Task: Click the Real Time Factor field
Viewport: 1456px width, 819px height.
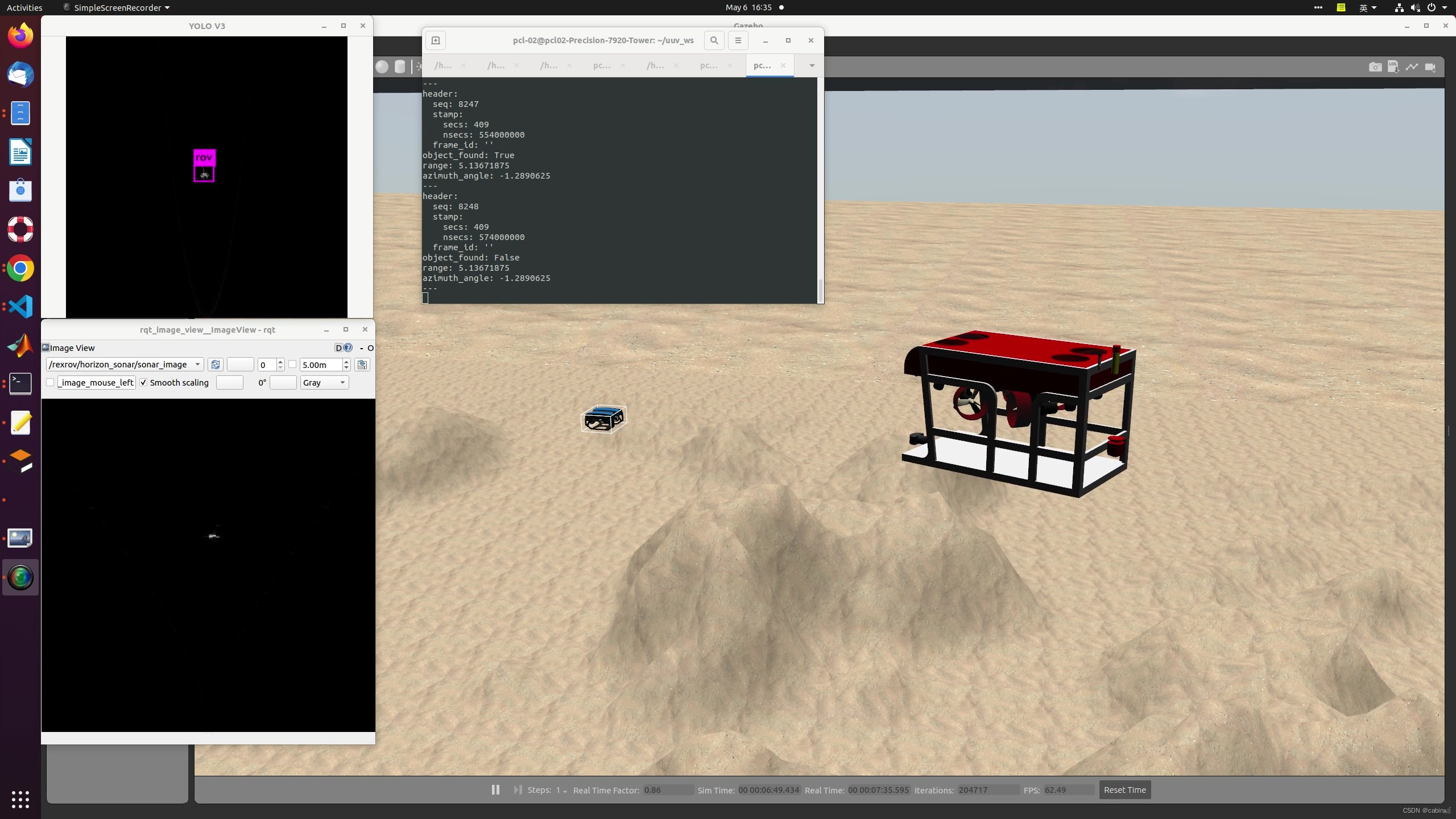Action: click(x=668, y=790)
